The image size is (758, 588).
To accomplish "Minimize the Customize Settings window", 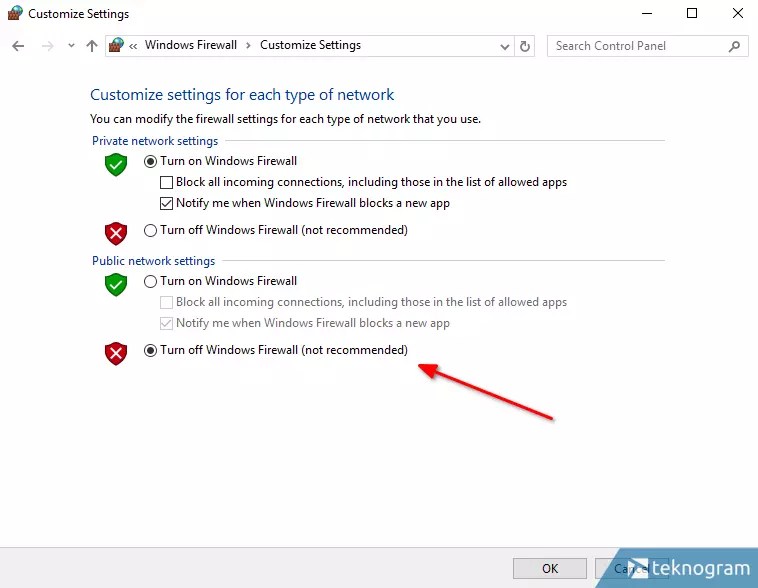I will coord(647,14).
